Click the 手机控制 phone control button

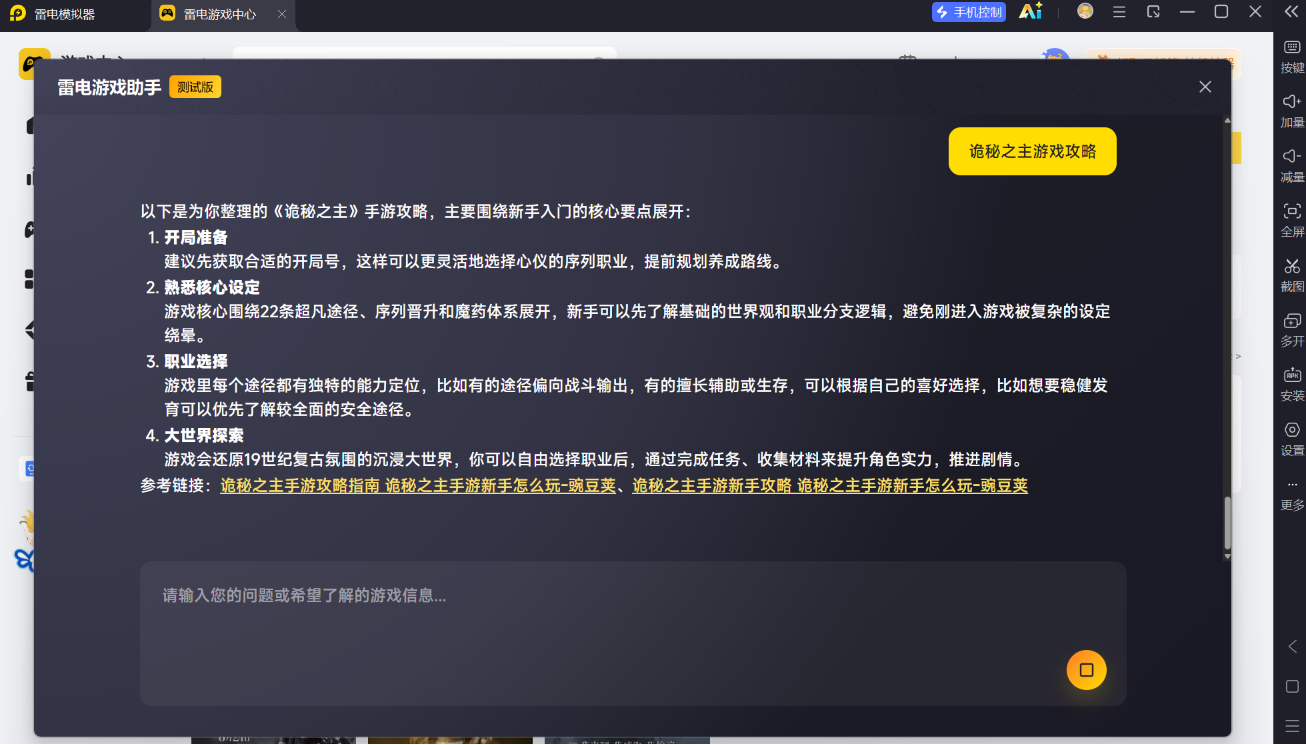(x=969, y=12)
